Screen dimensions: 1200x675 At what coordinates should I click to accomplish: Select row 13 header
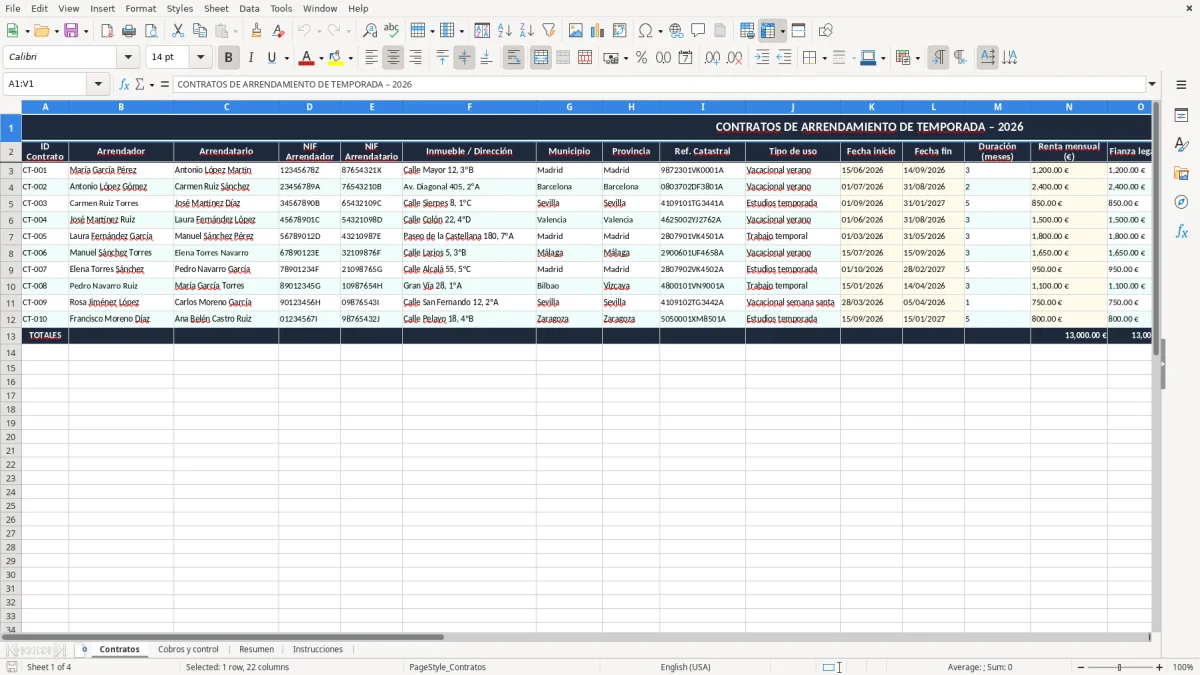pyautogui.click(x=11, y=335)
